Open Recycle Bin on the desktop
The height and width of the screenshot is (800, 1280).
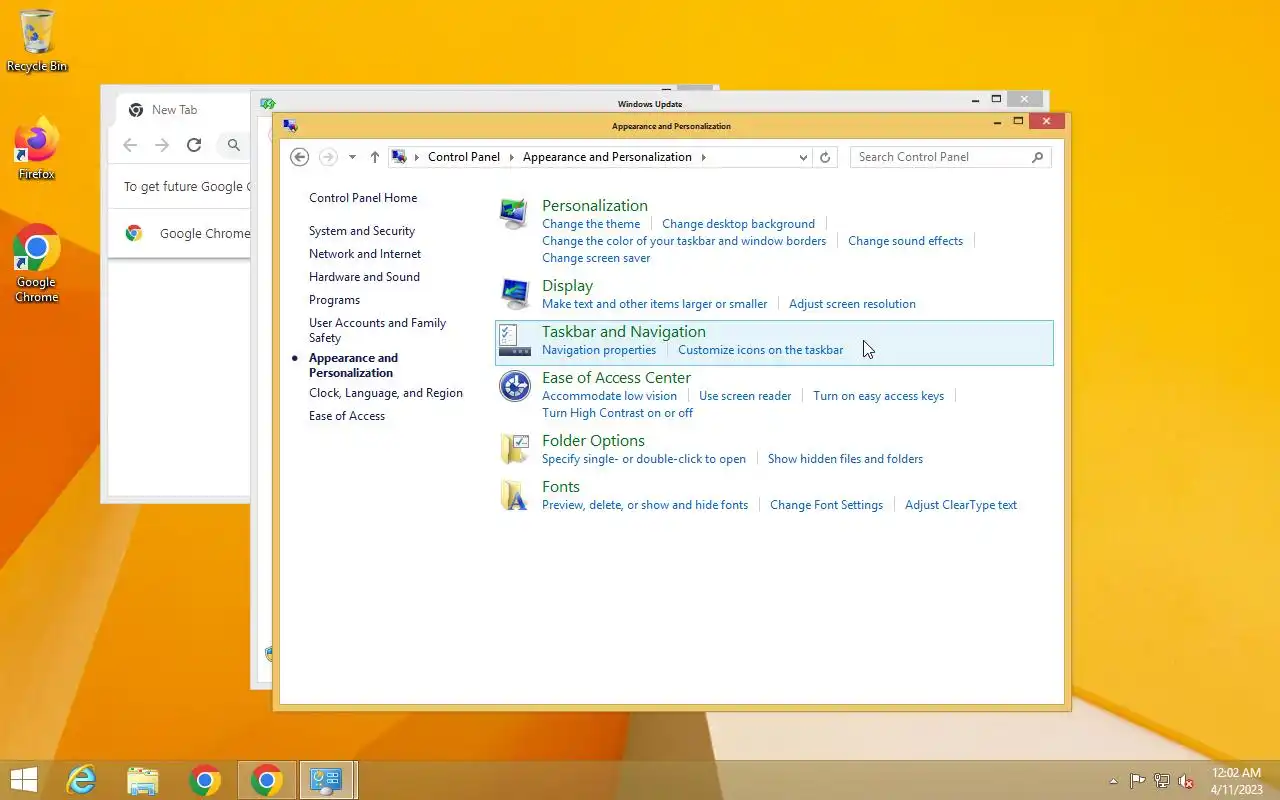37,41
